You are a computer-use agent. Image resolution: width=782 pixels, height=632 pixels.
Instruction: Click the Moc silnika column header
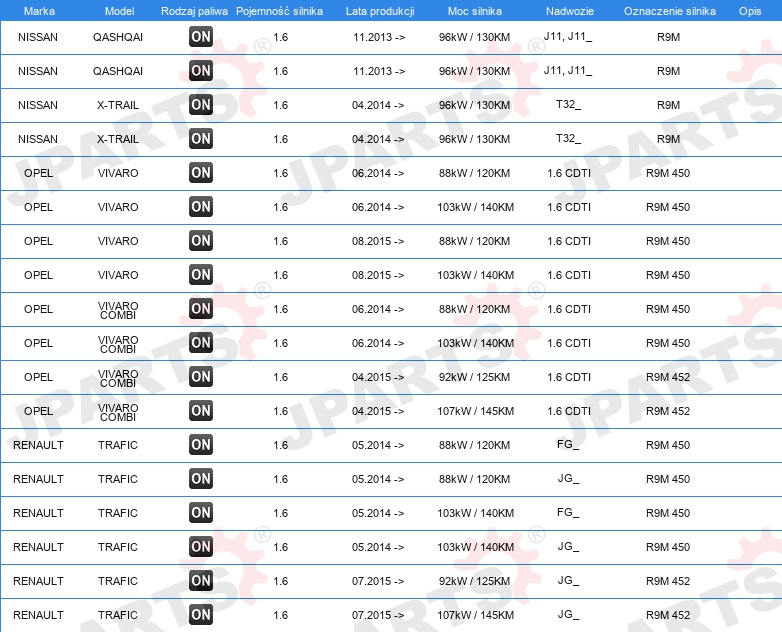(475, 11)
